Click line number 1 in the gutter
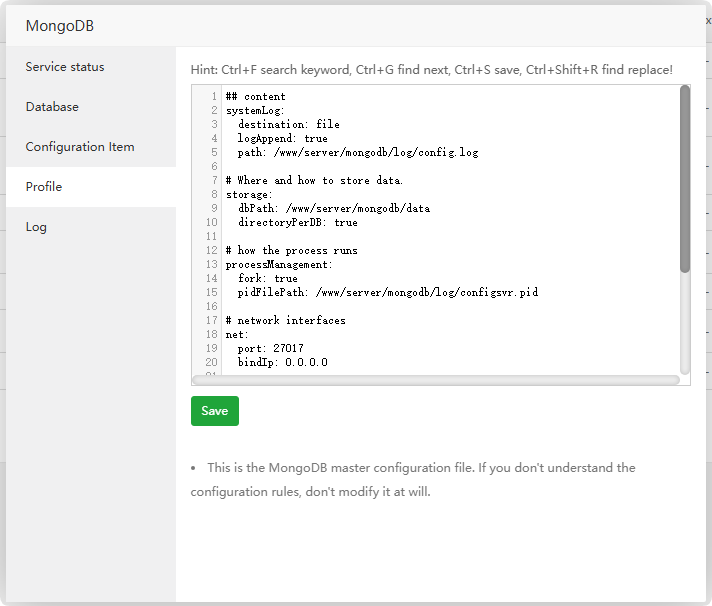712x606 pixels. pos(214,97)
